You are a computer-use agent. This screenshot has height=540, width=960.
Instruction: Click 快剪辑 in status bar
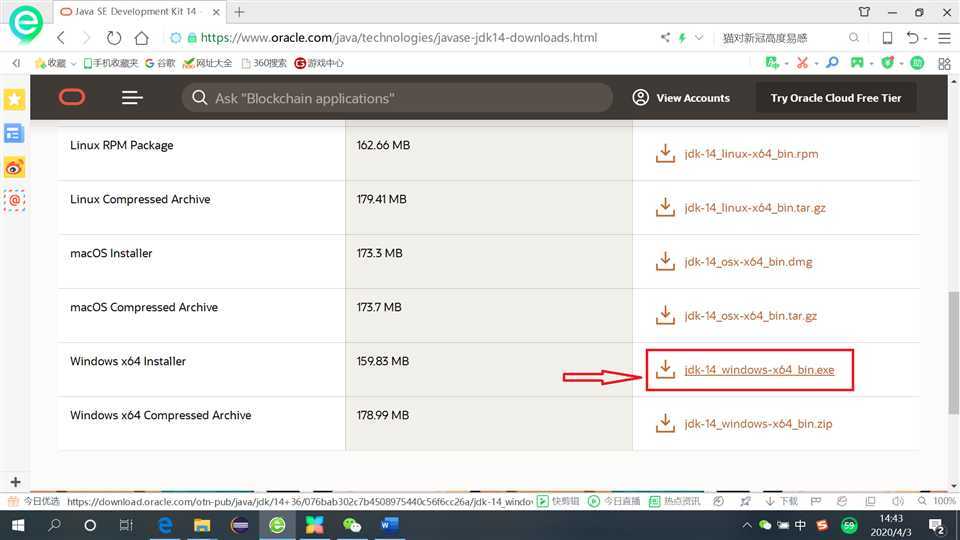pyautogui.click(x=558, y=501)
